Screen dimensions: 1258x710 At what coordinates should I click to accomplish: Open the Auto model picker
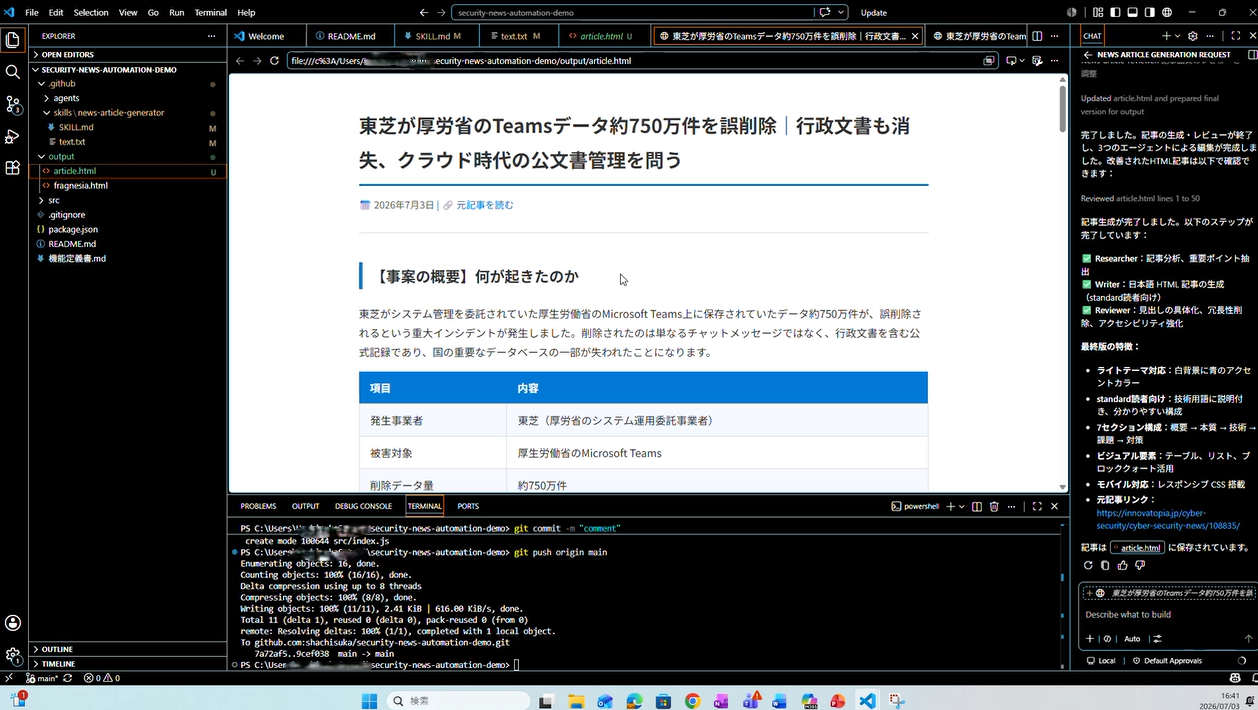[1132, 639]
